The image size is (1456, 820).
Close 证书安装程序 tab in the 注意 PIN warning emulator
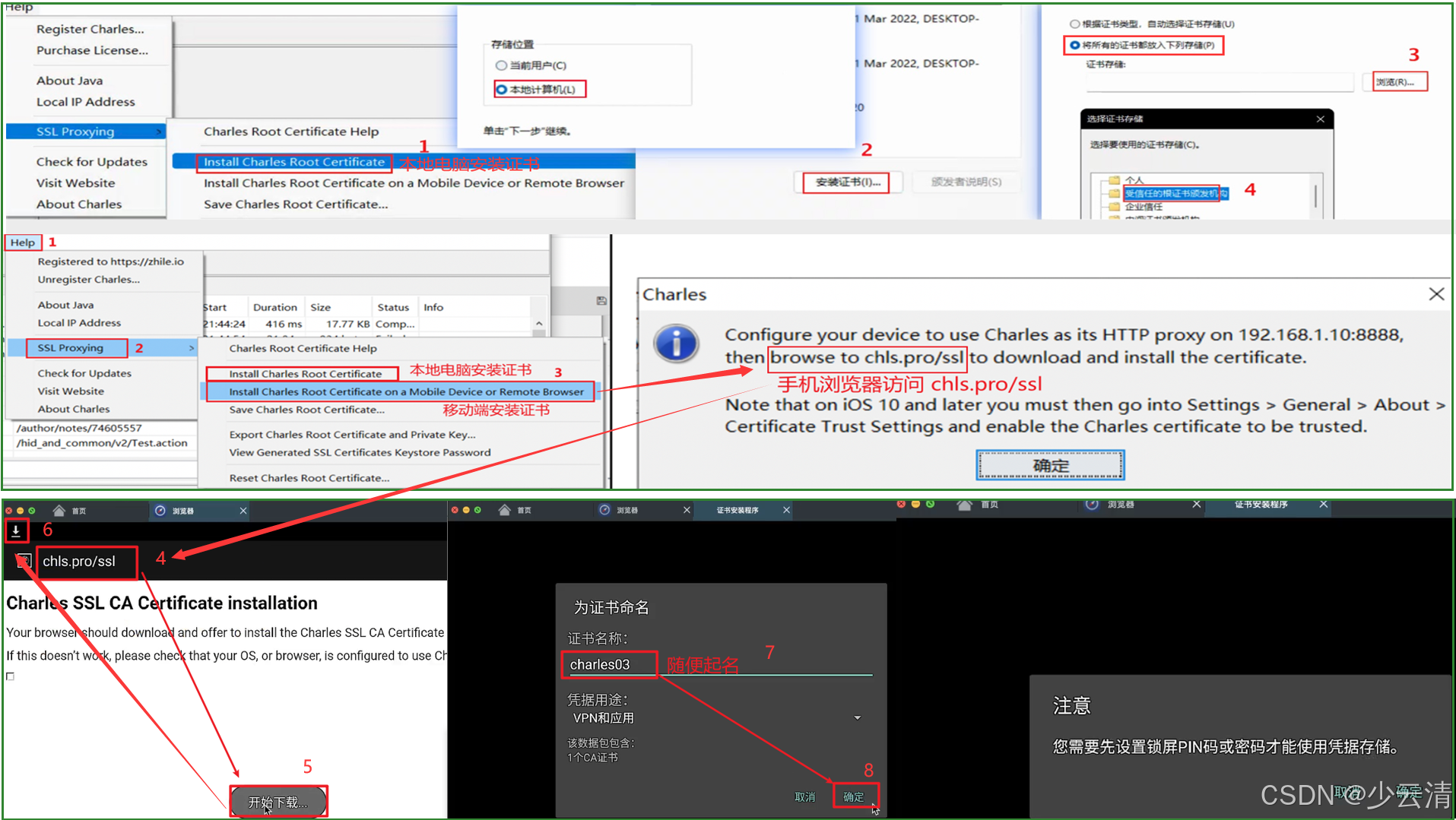(x=1323, y=505)
